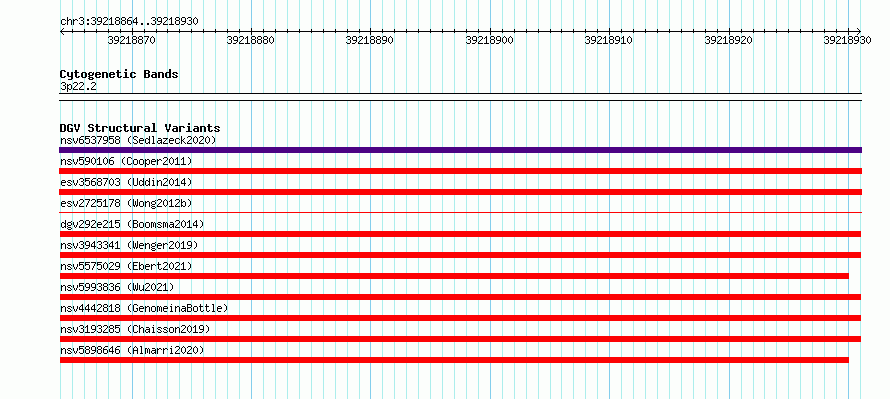Click the red bar under nsv5898646
The image size is (890, 399).
click(x=454, y=360)
